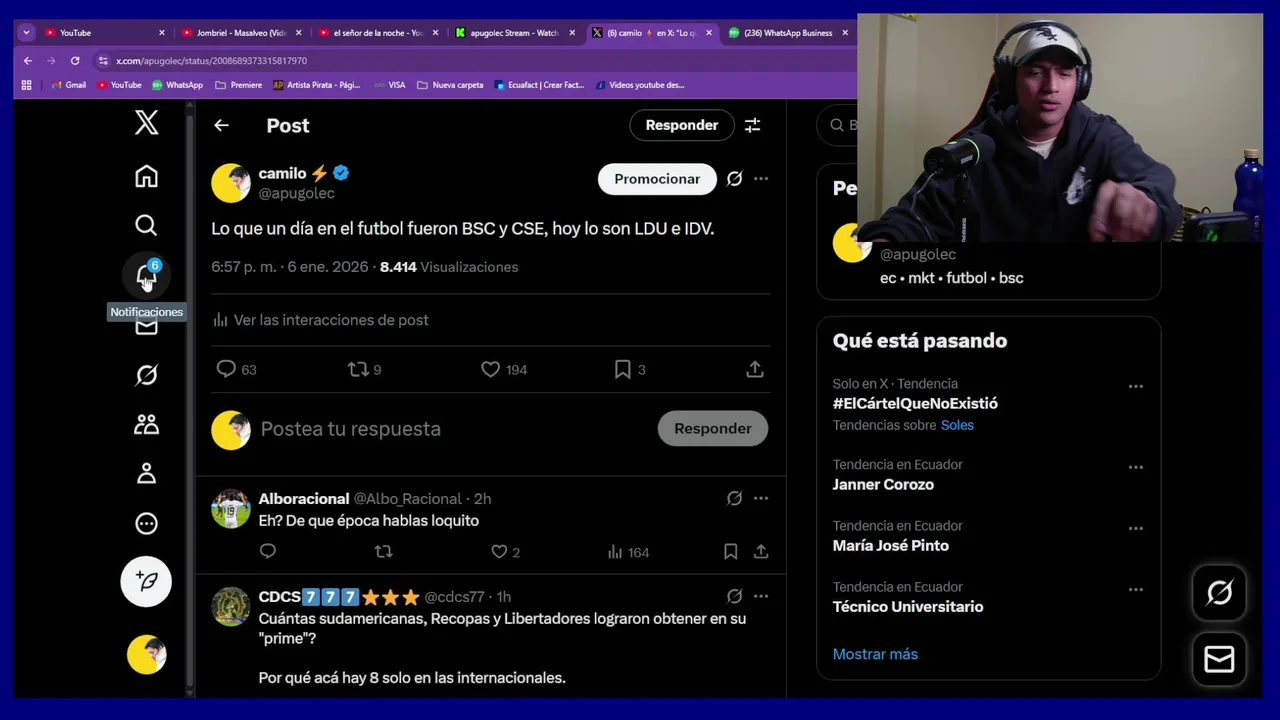Click the Promocionar button
This screenshot has height=720, width=1280.
point(657,179)
